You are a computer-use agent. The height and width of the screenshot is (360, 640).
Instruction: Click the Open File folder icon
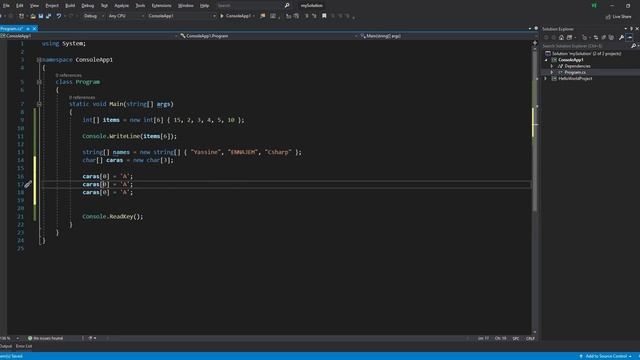33,16
